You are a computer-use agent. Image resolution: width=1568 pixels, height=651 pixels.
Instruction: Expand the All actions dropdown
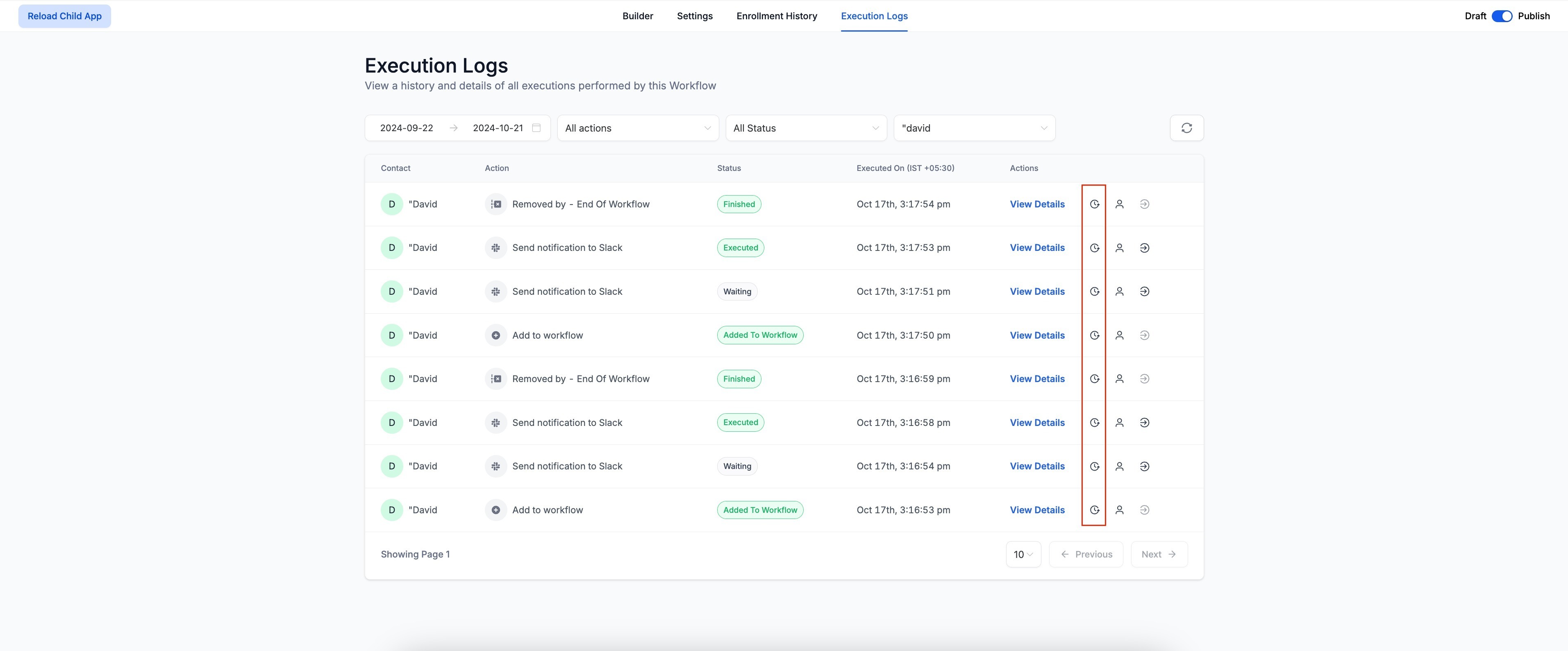pyautogui.click(x=637, y=128)
